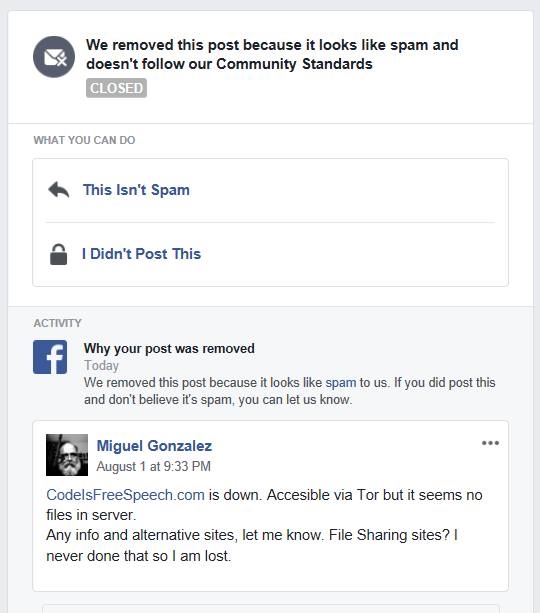540x613 pixels.
Task: Click the spam envelope icon in header
Action: [x=54, y=57]
